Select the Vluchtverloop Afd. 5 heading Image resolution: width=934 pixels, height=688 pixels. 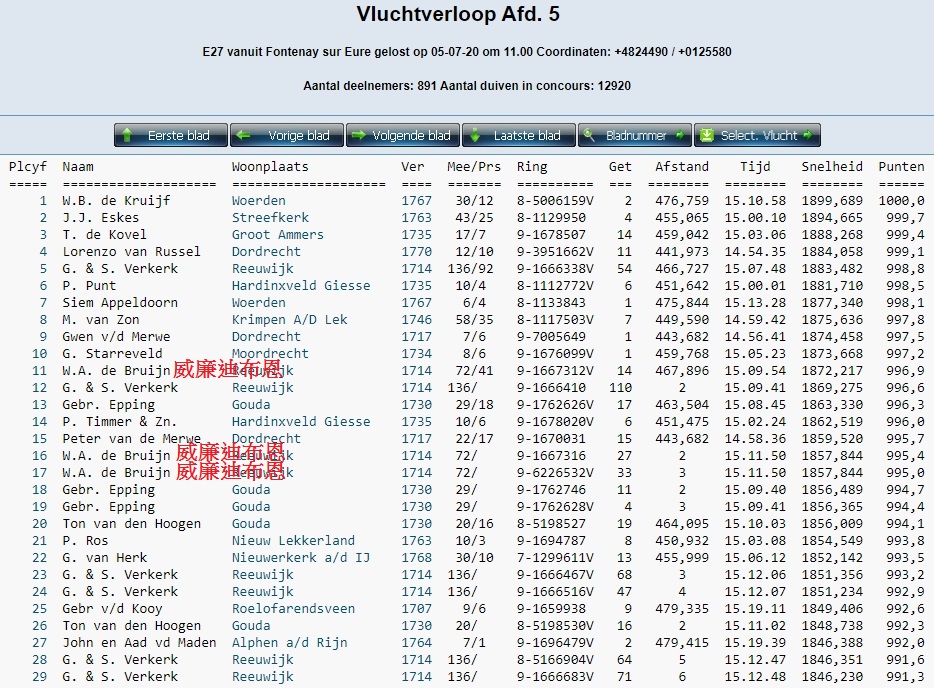[x=458, y=14]
